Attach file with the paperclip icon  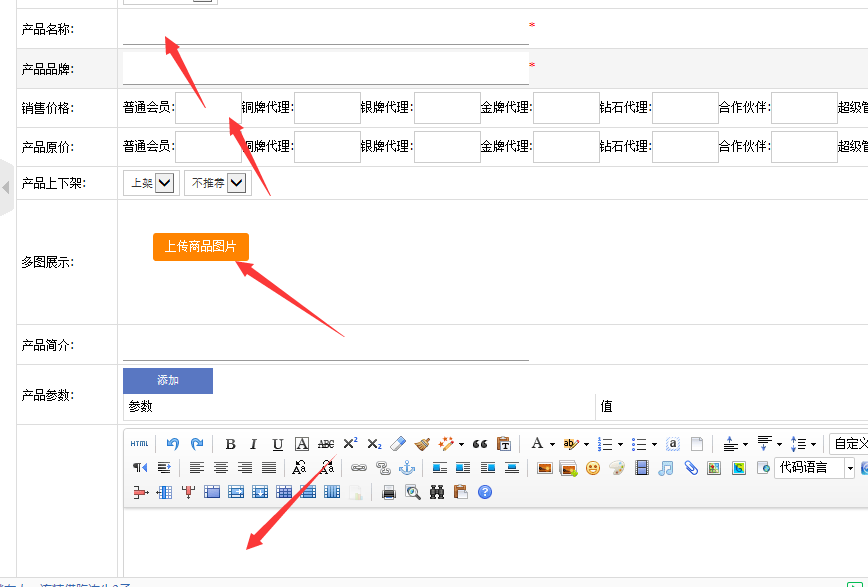point(690,468)
